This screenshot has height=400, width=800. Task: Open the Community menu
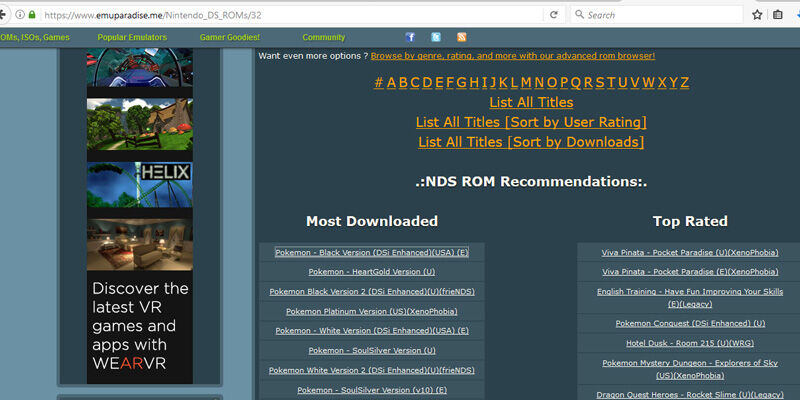coord(323,37)
